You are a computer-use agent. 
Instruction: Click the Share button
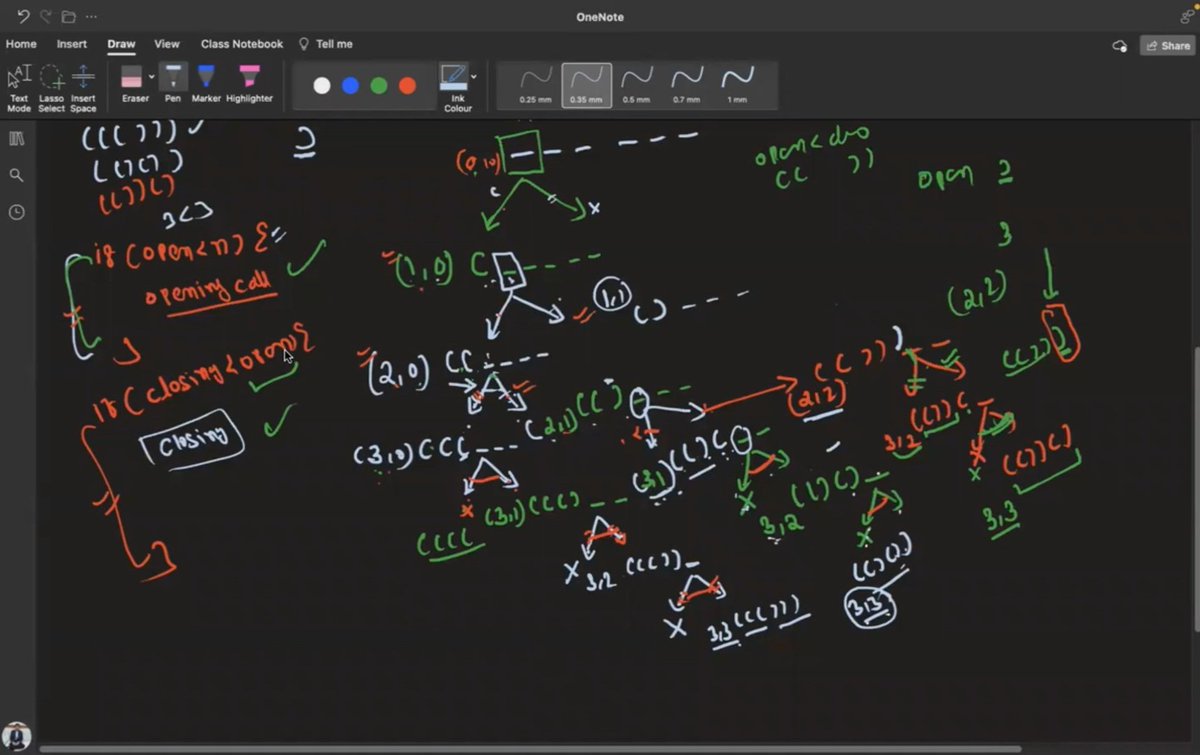[x=1168, y=45]
